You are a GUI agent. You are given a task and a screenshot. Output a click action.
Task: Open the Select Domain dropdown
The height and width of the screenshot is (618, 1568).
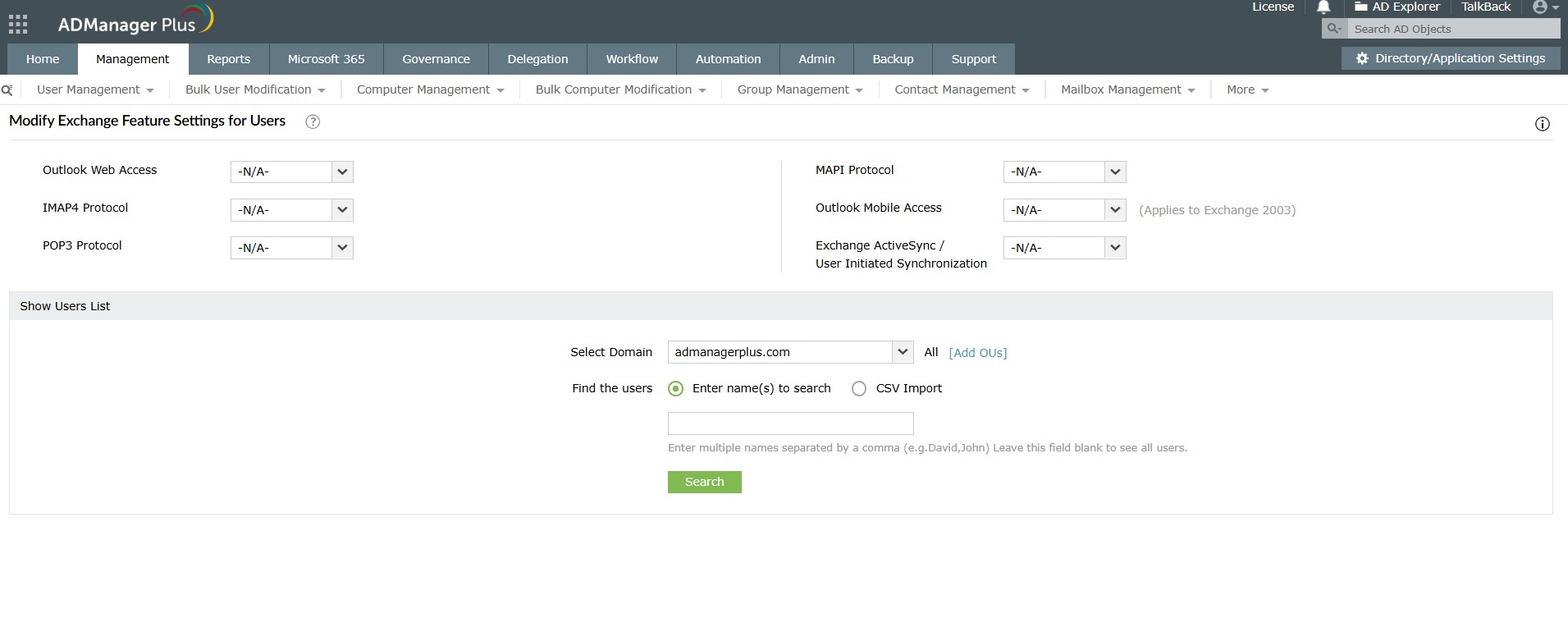[790, 352]
